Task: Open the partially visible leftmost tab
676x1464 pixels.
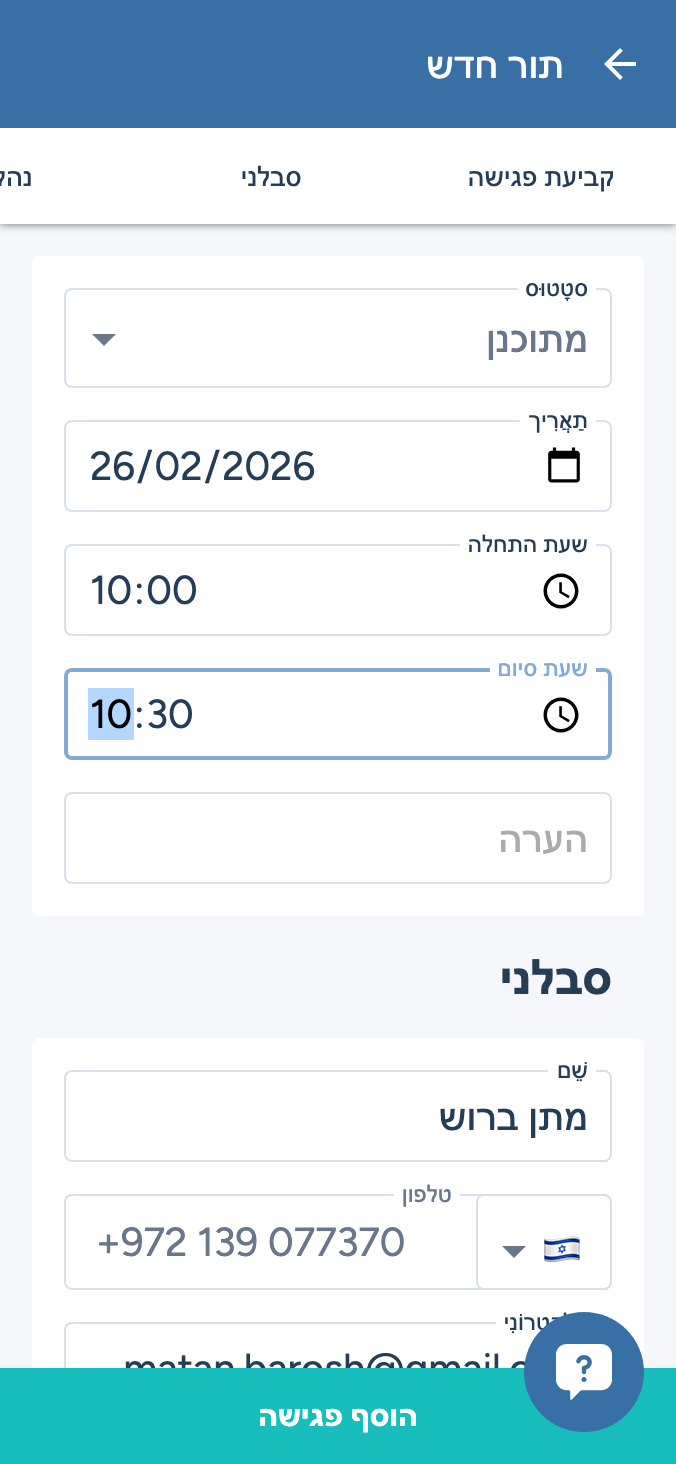Action: (16, 178)
